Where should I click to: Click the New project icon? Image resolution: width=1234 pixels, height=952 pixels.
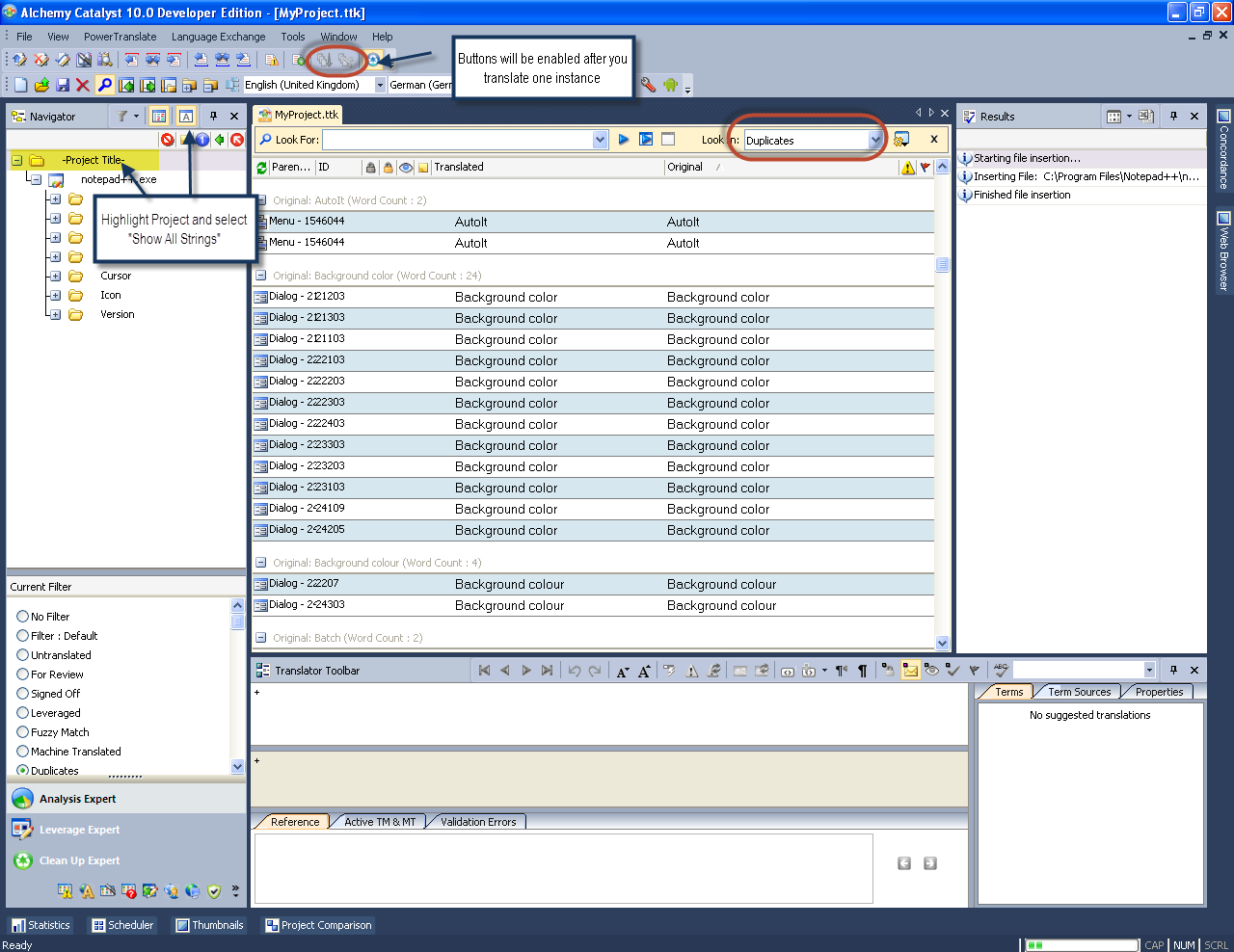point(20,85)
